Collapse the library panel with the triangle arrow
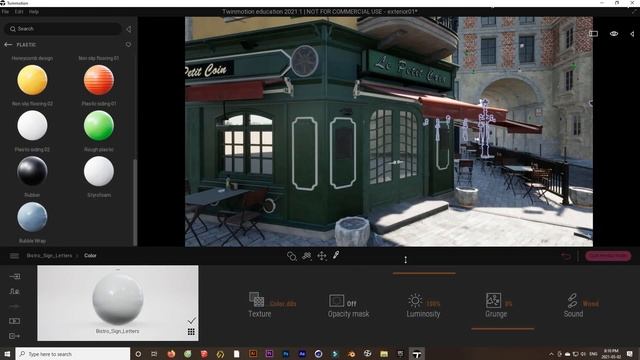Viewport: 640px width, 360px height. (129, 29)
